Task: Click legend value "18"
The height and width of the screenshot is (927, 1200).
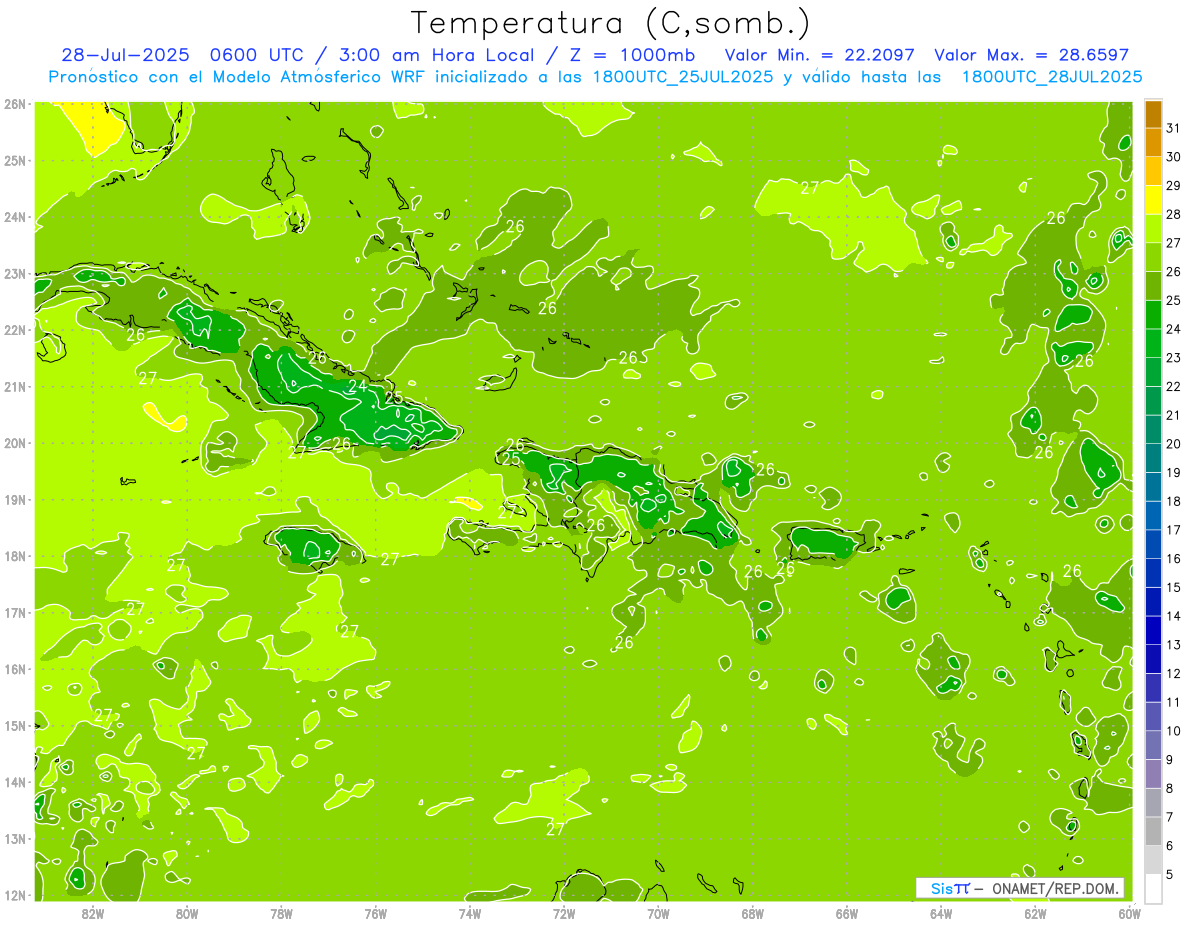Action: [x=1174, y=501]
